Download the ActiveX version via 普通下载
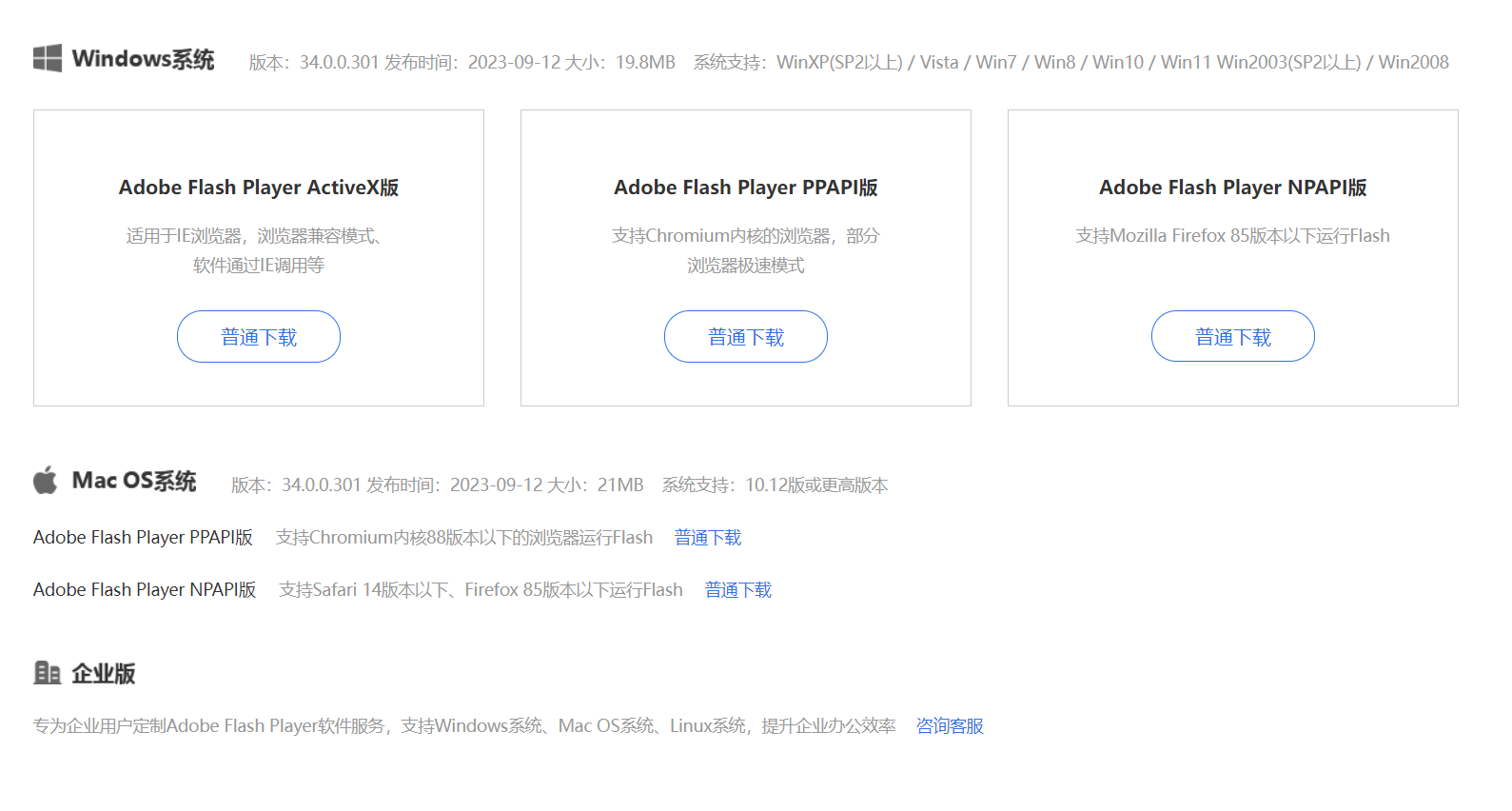1512x811 pixels. pos(259,337)
